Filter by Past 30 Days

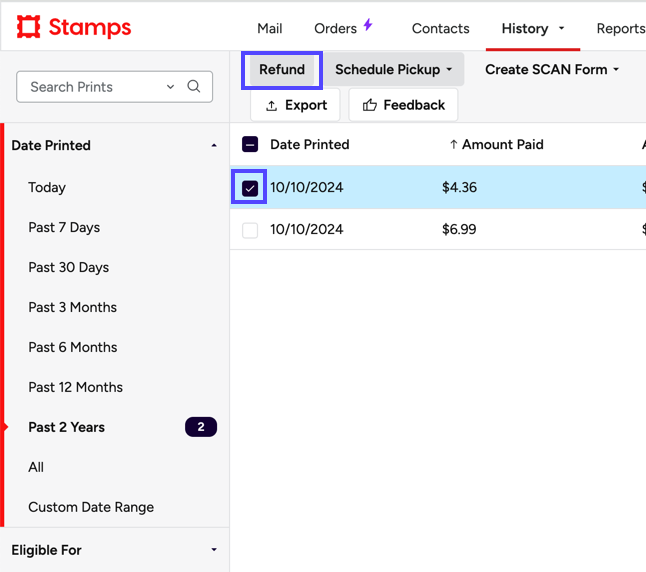pyautogui.click(x=68, y=267)
